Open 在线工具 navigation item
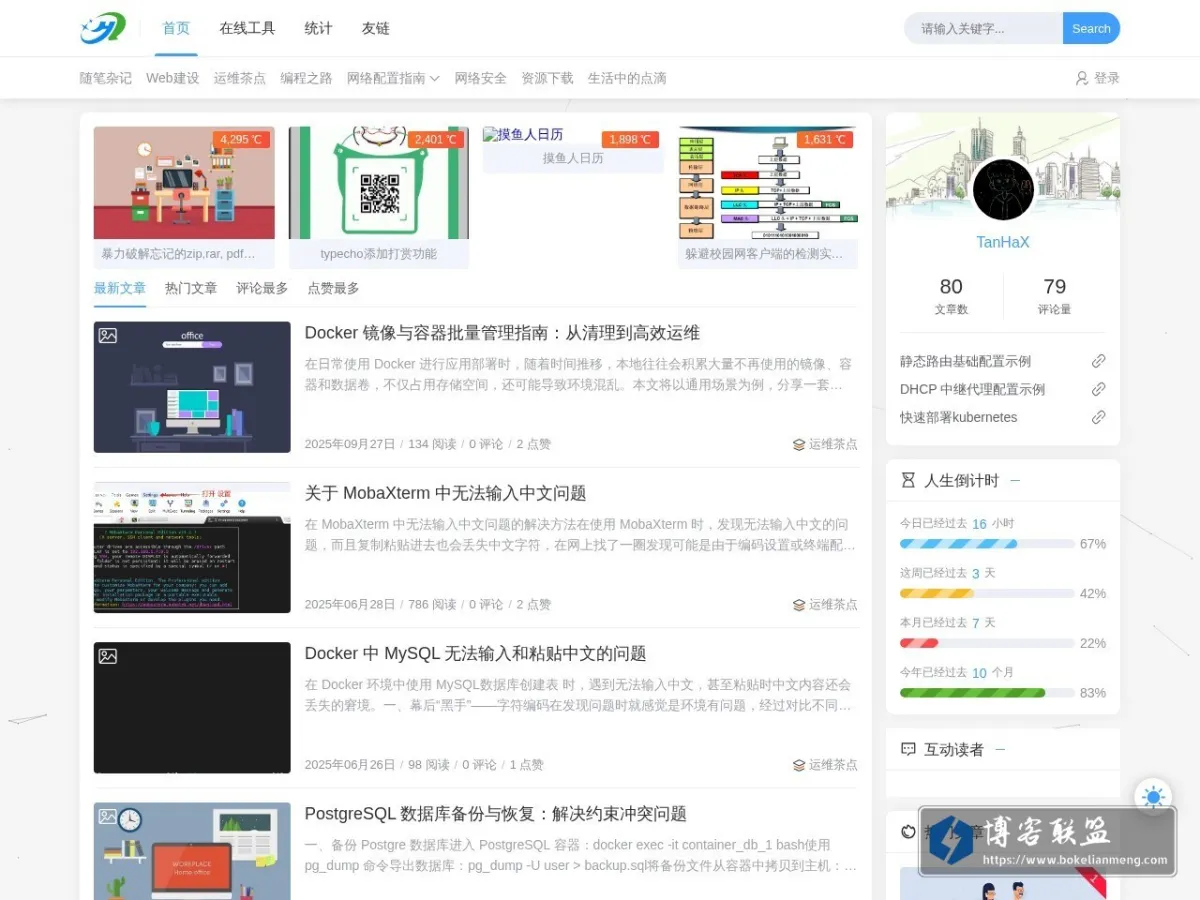The width and height of the screenshot is (1200, 900). [247, 28]
